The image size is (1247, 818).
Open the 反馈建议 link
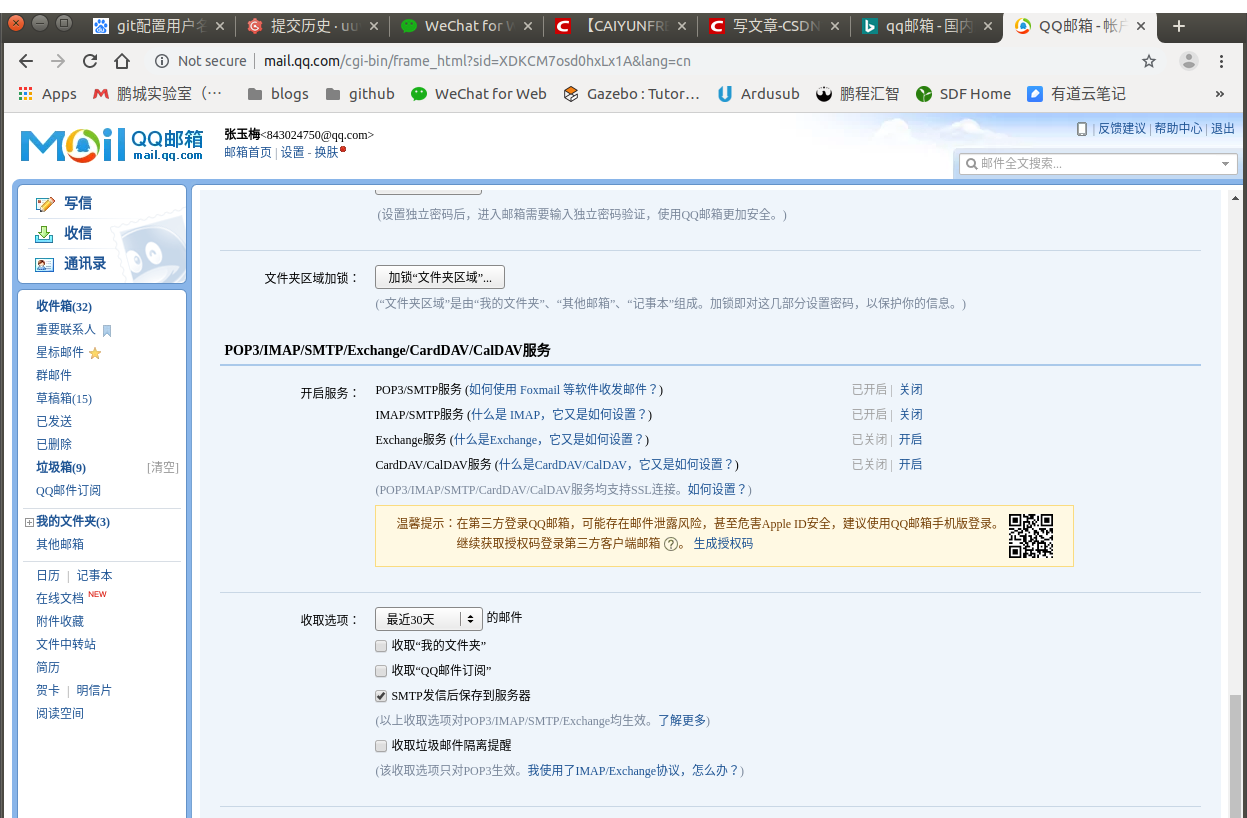(1122, 129)
